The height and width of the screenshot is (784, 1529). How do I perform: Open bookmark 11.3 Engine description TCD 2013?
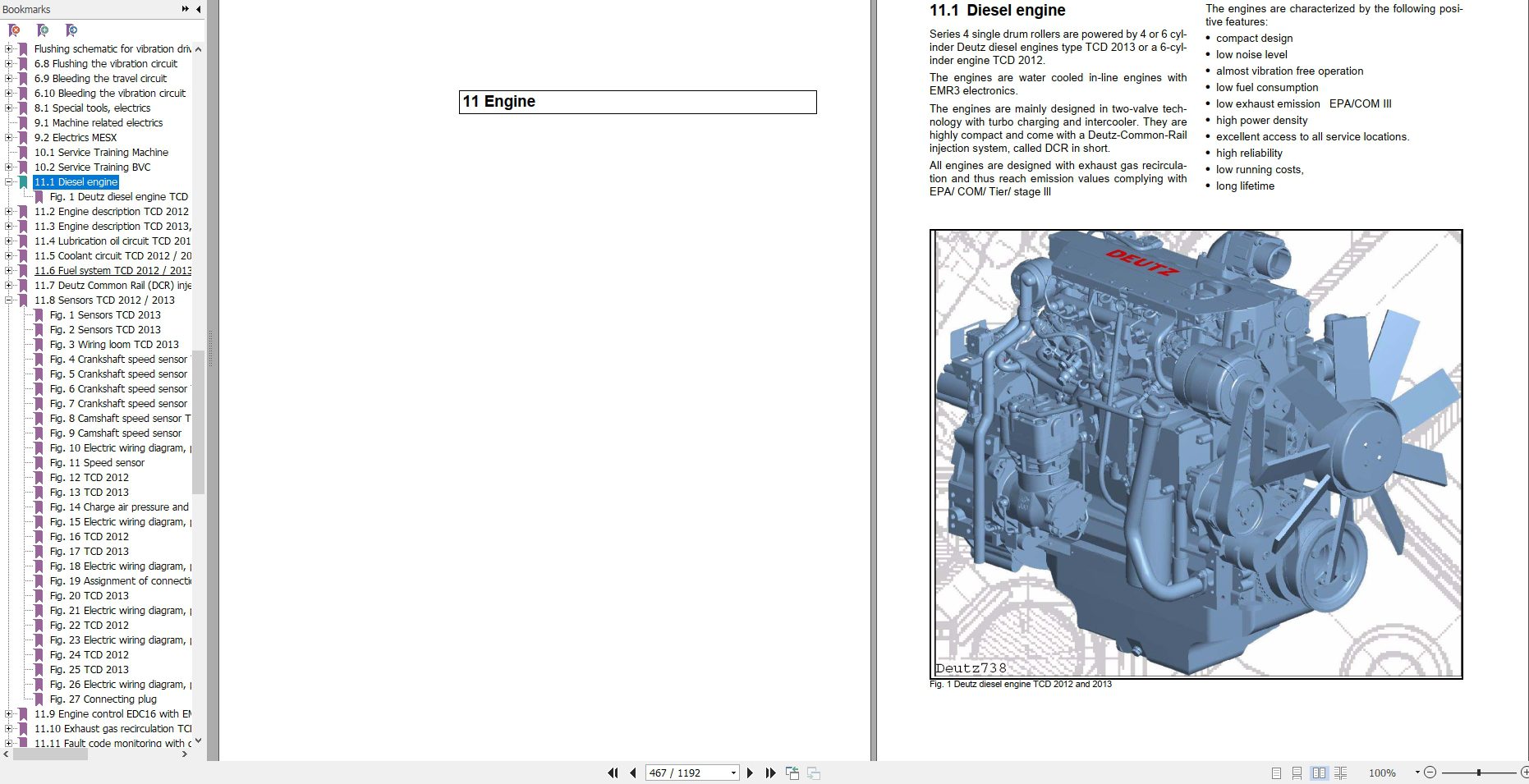[112, 227]
